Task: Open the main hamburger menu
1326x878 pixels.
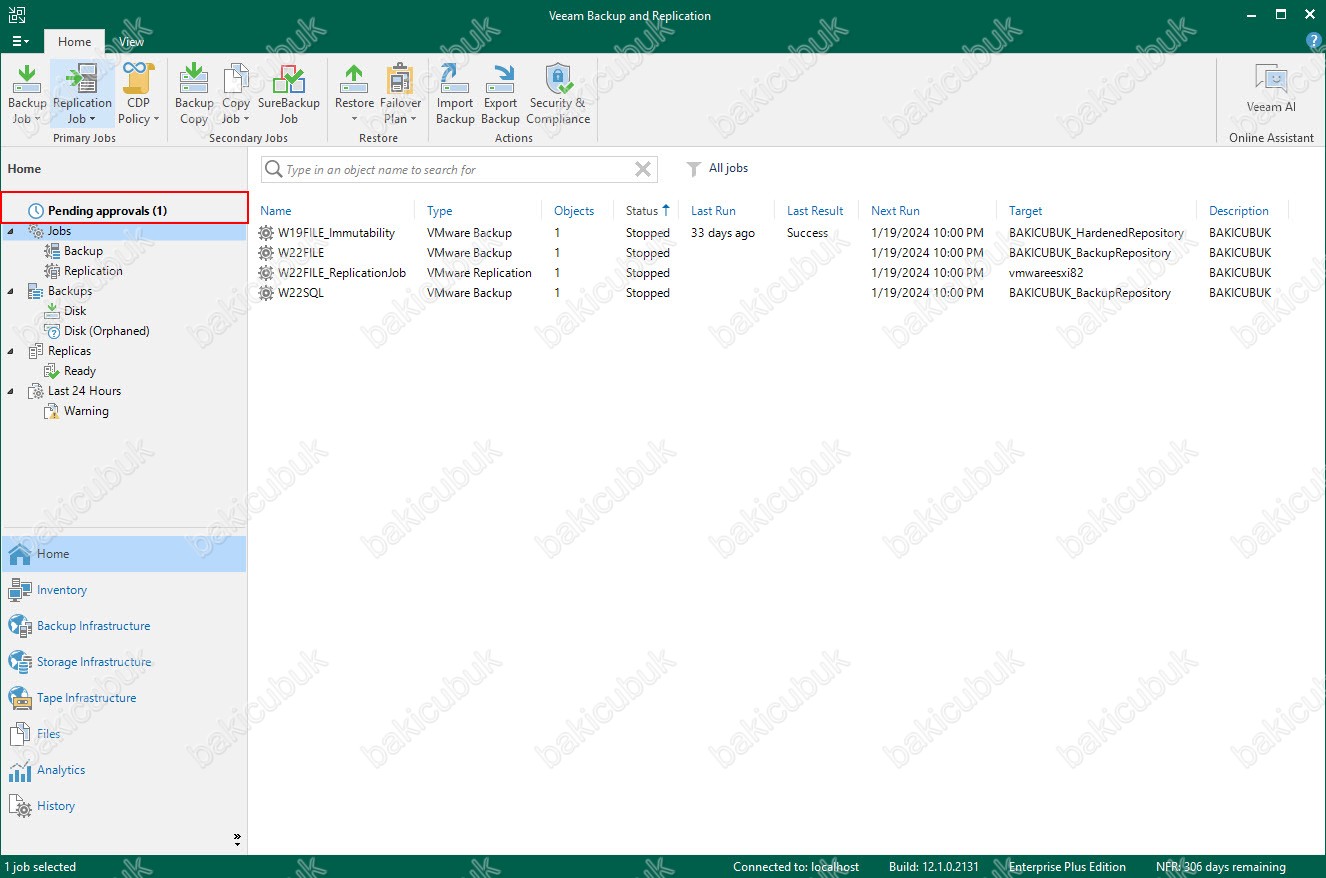Action: click(20, 42)
